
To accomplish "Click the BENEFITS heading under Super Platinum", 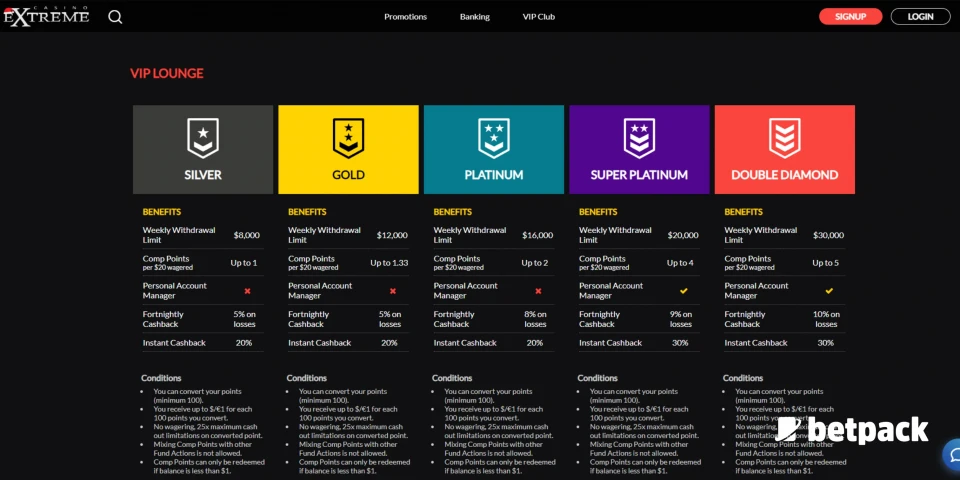I will [598, 212].
